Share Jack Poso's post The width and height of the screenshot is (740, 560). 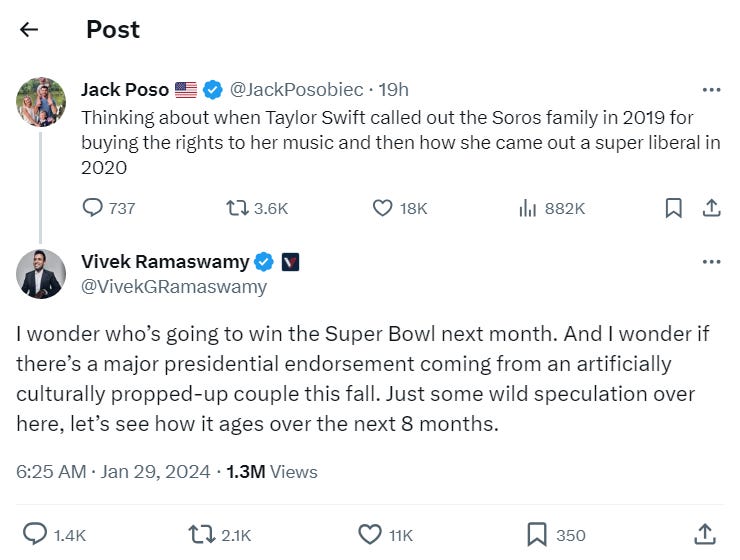pyautogui.click(x=711, y=208)
